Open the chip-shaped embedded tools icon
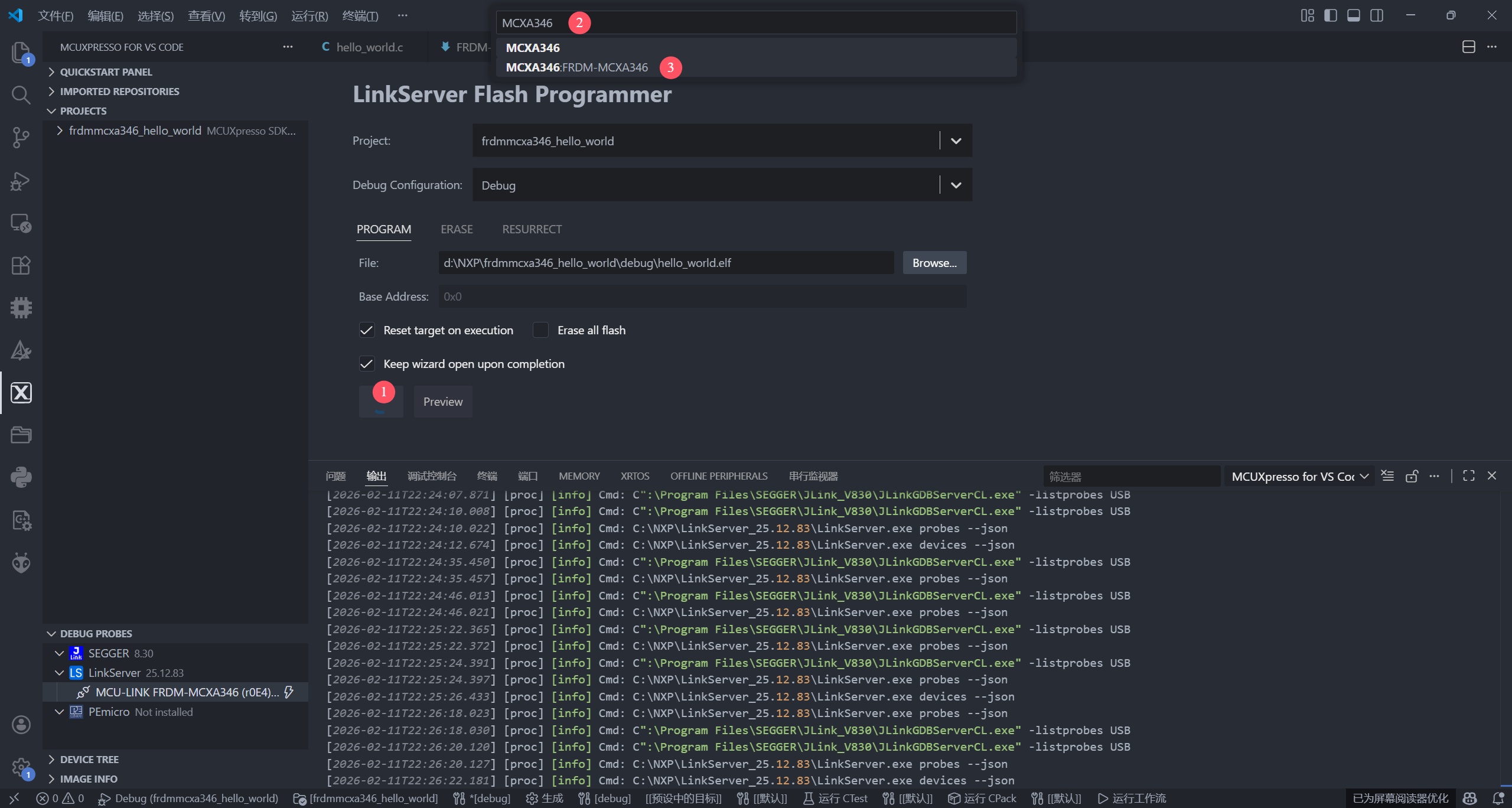This screenshot has height=808, width=1512. 21,308
